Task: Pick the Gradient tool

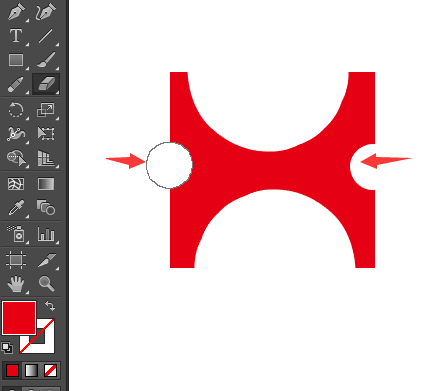Action: [x=46, y=184]
